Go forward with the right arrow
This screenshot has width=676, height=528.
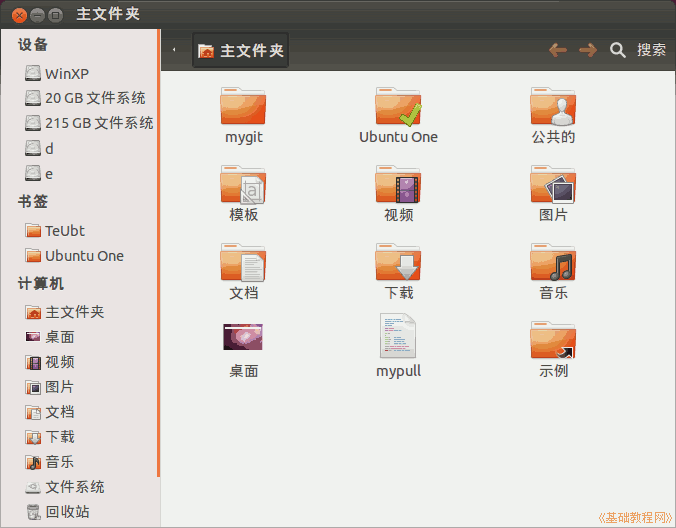(588, 50)
